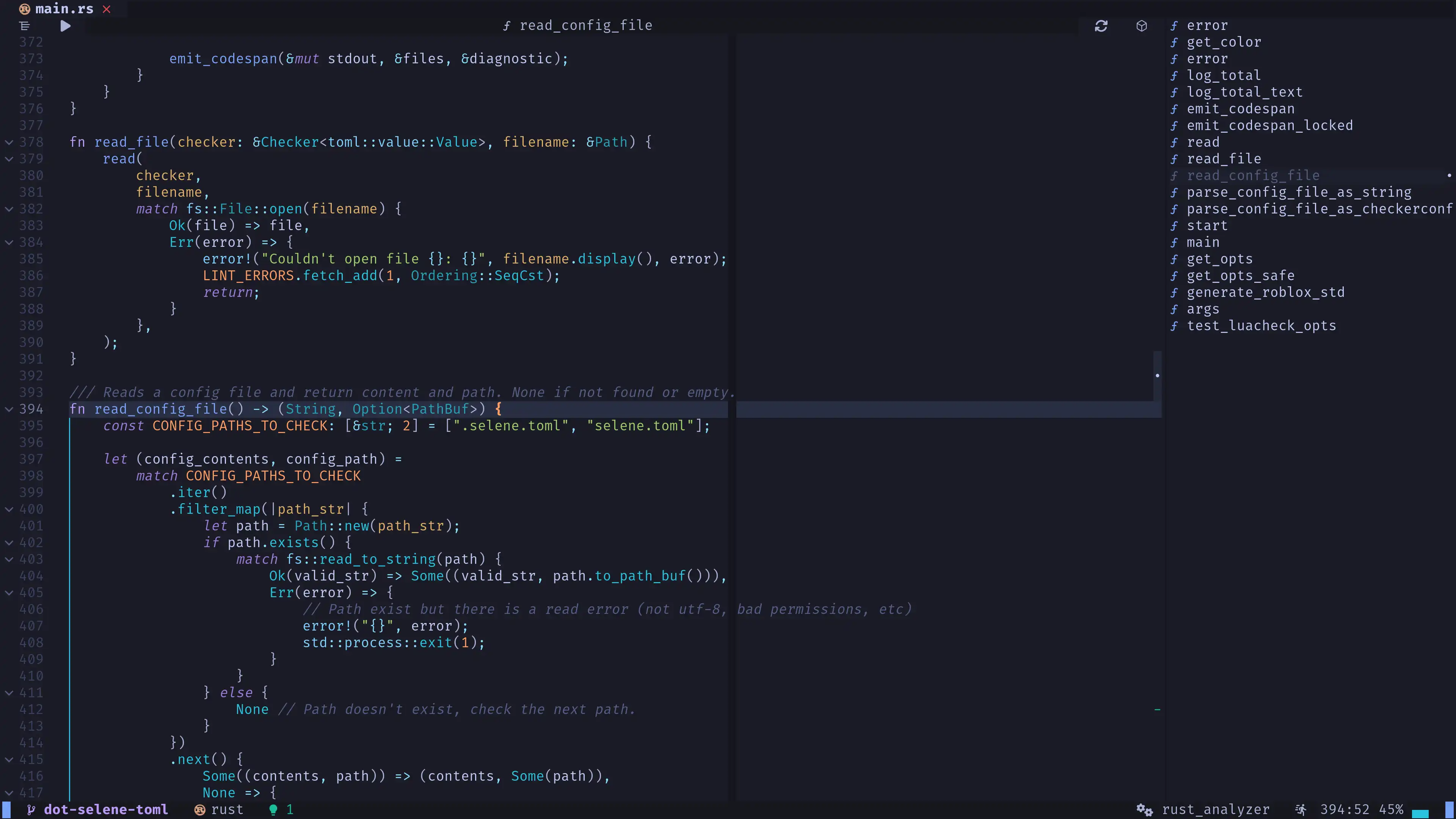
Task: Jump to main in outline
Action: pos(1203,242)
